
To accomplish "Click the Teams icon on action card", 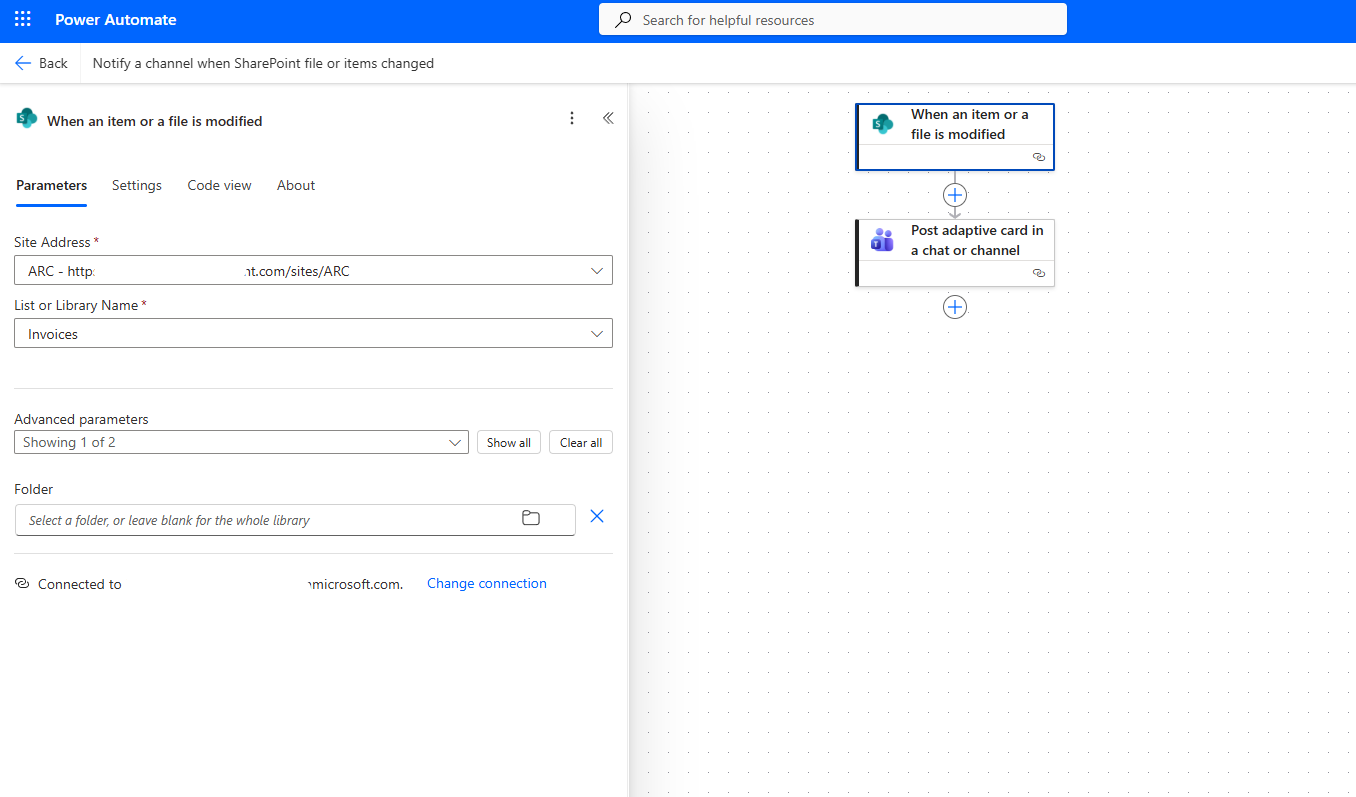I will coord(882,240).
